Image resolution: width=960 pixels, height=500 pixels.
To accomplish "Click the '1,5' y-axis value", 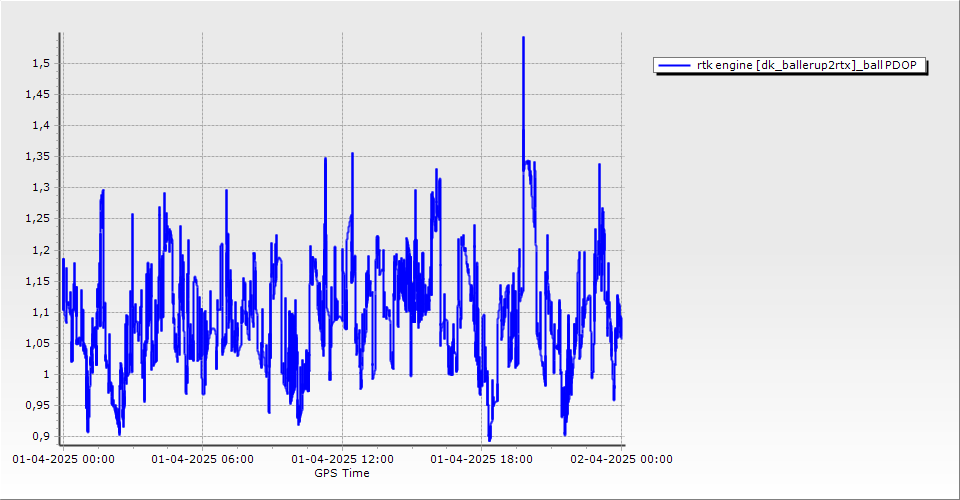I will point(41,64).
